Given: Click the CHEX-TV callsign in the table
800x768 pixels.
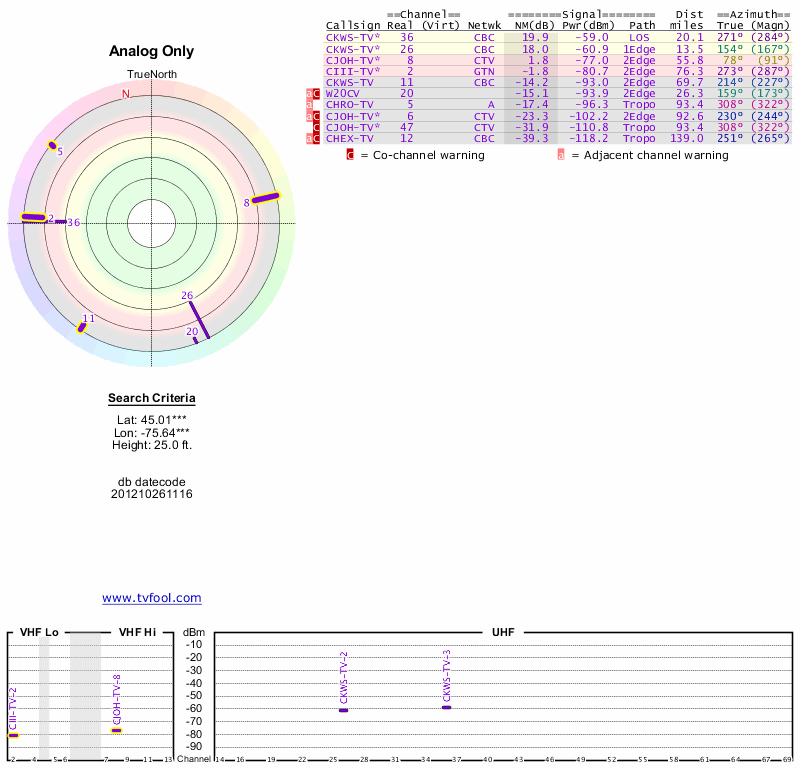Looking at the screenshot, I should (x=350, y=138).
